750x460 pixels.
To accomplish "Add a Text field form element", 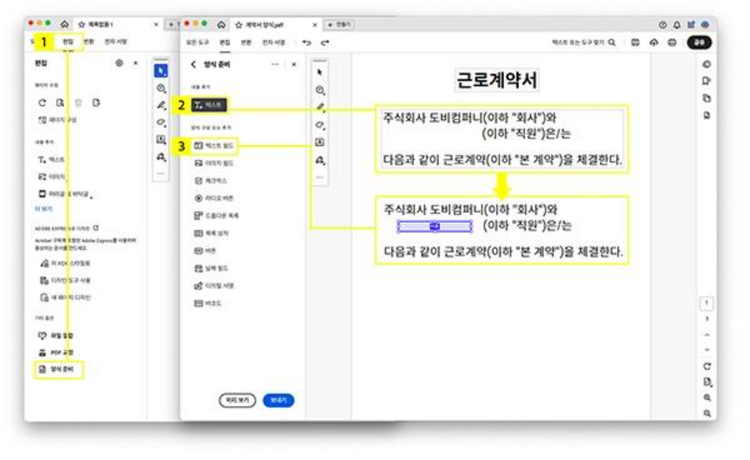I will (x=214, y=146).
